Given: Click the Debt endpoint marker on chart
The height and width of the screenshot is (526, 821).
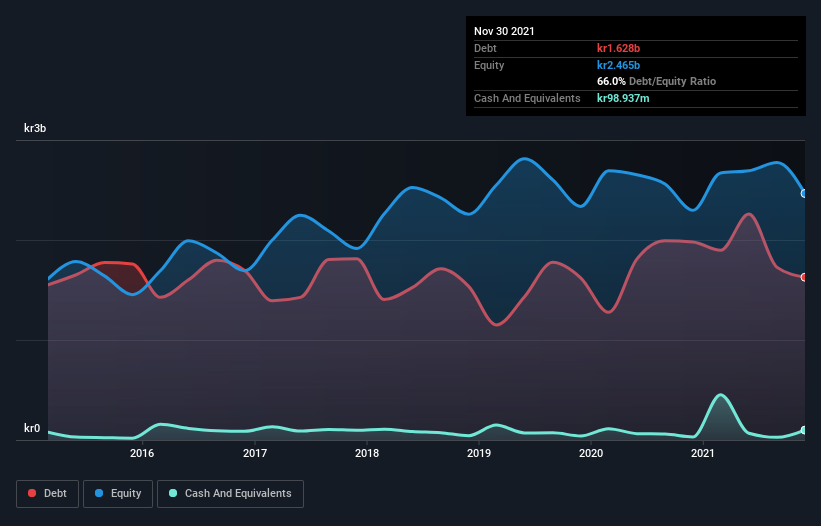Looking at the screenshot, I should [x=804, y=277].
